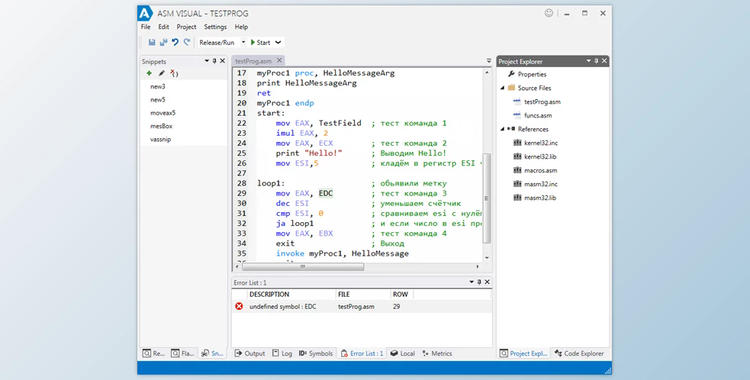Close the Error List panel

[487, 282]
